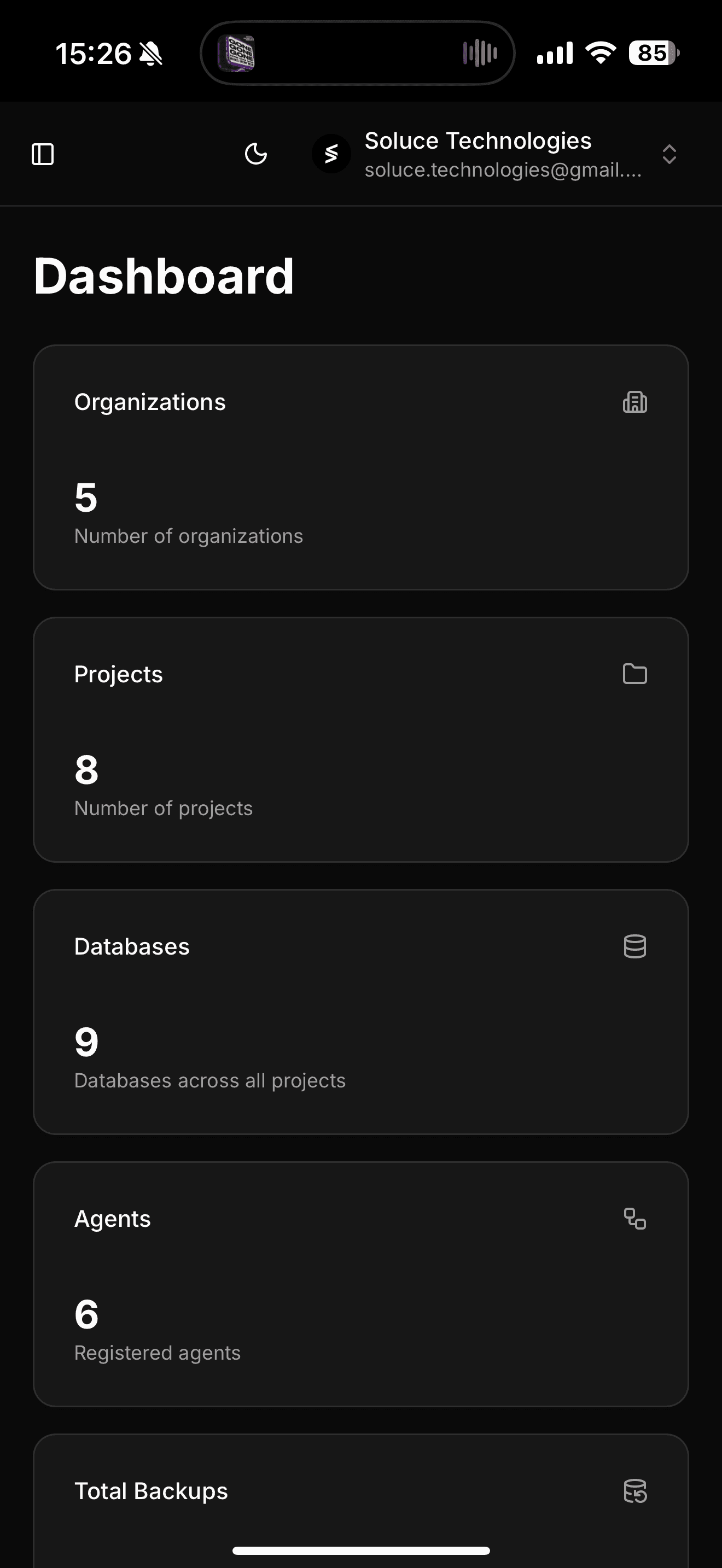Click the soluce.technologies@gmail email text
Image resolution: width=722 pixels, height=1568 pixels.
pyautogui.click(x=503, y=171)
